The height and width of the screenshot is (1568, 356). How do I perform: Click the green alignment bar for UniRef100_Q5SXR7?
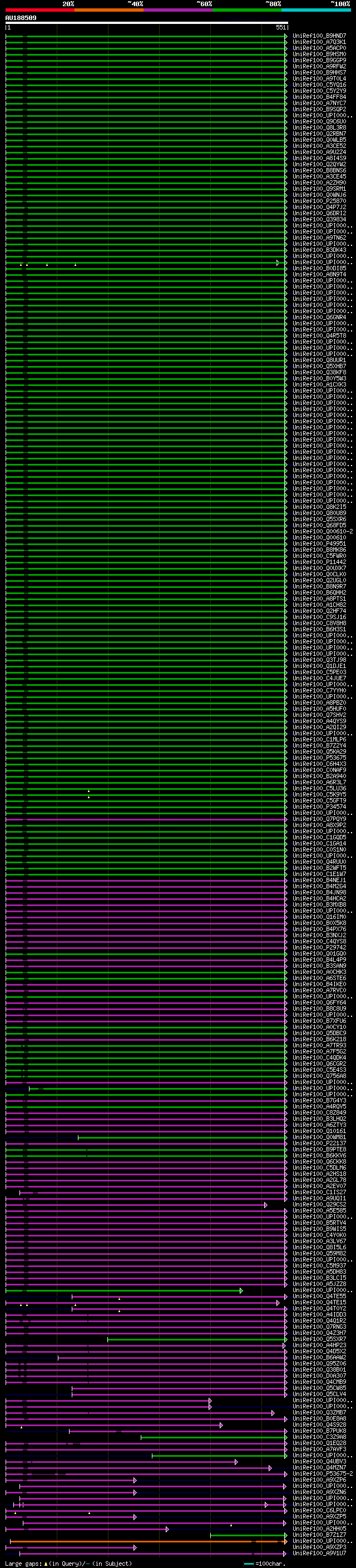(197, 1339)
